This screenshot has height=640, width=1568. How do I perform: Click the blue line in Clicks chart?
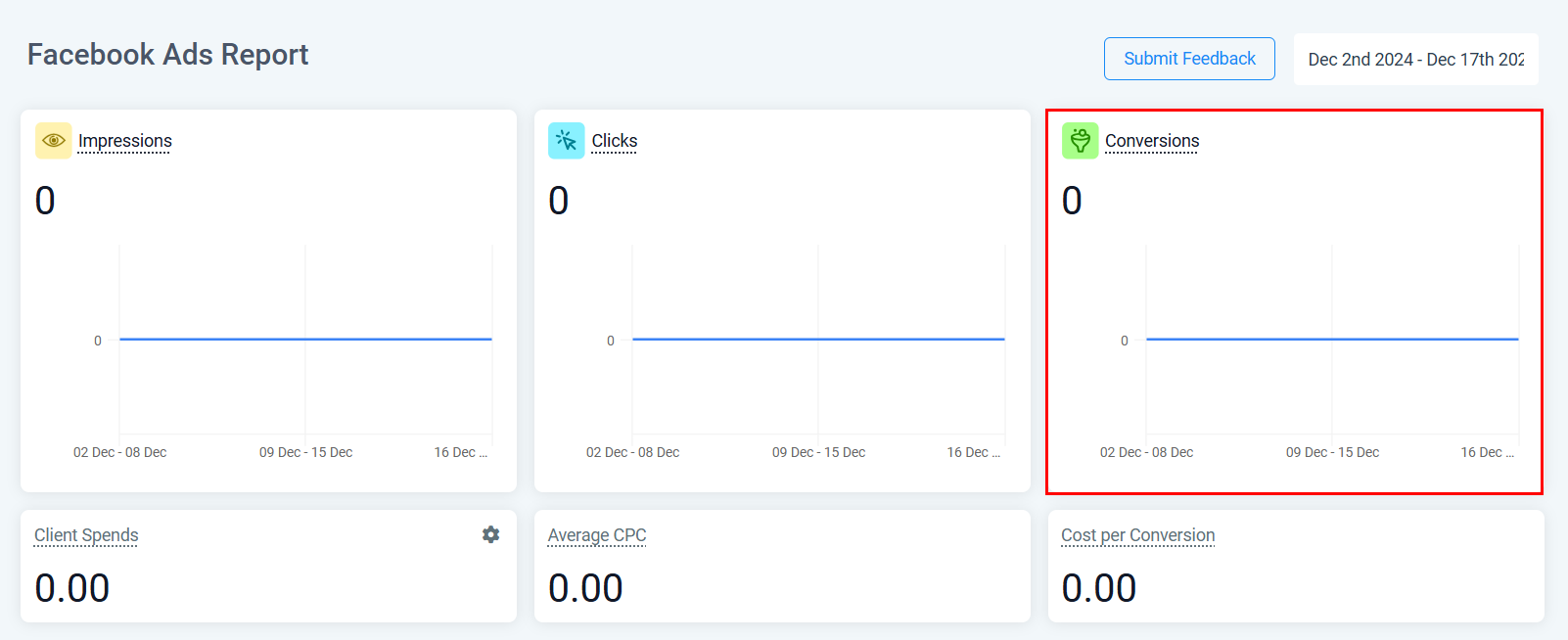coord(818,340)
